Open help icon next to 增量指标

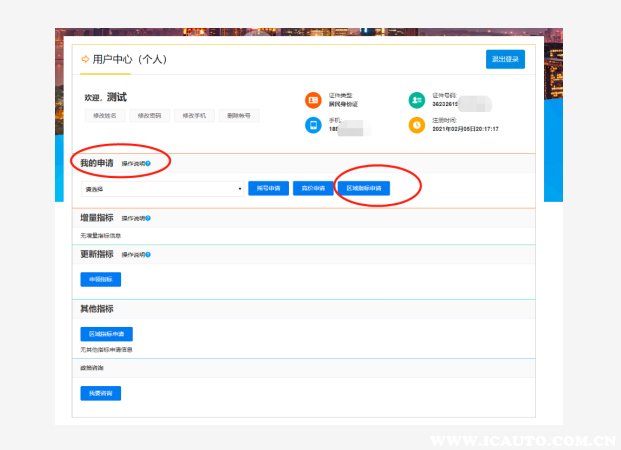click(149, 218)
